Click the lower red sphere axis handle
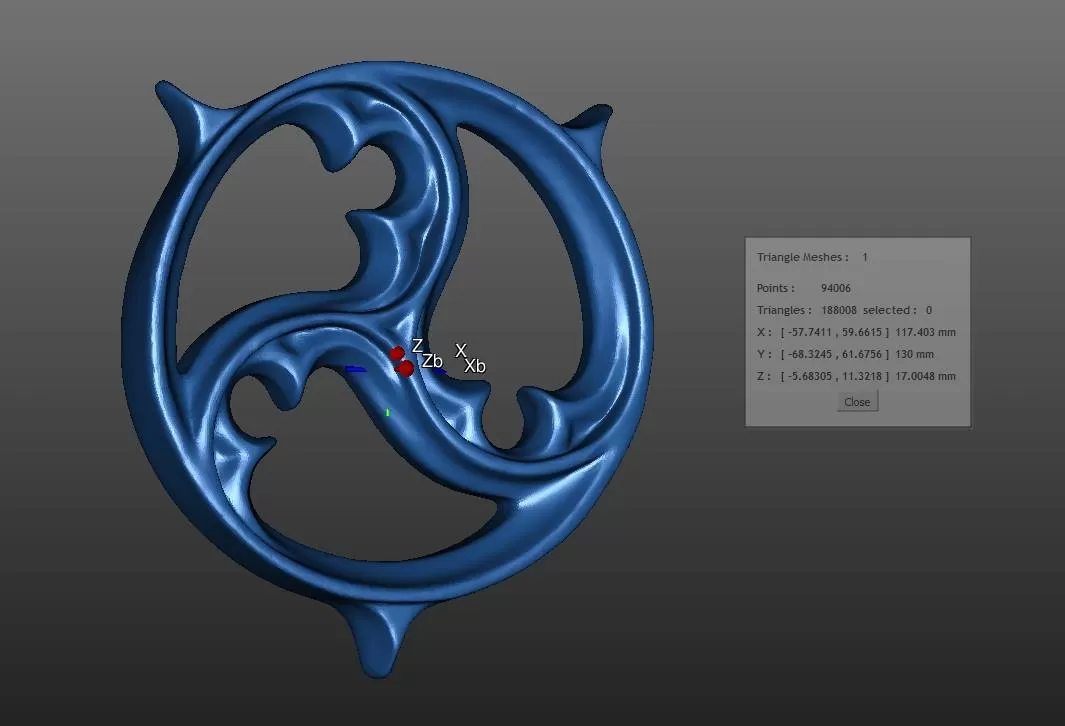1065x726 pixels. coord(405,369)
